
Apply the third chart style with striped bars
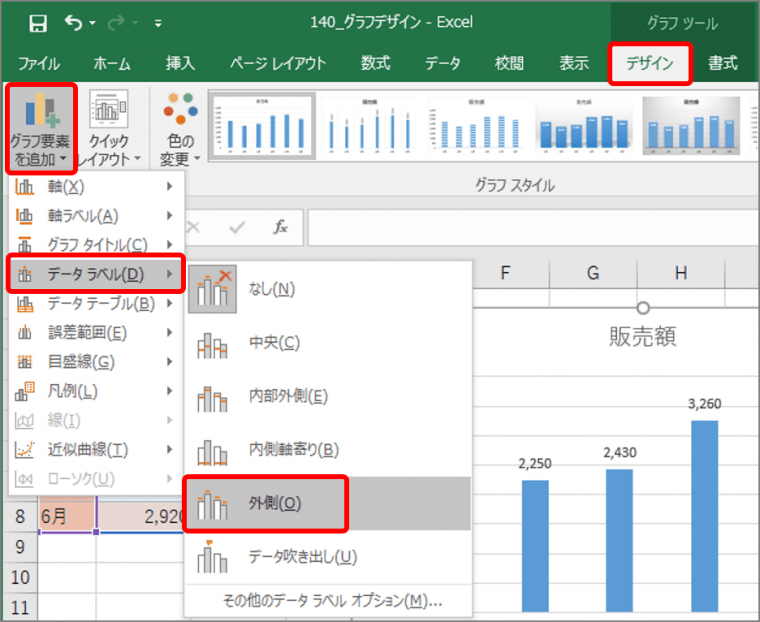pyautogui.click(x=477, y=126)
